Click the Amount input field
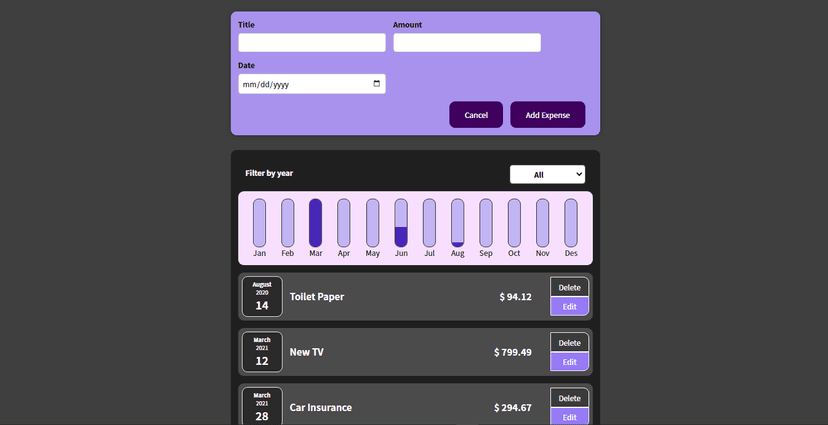This screenshot has height=425, width=828. pos(466,43)
